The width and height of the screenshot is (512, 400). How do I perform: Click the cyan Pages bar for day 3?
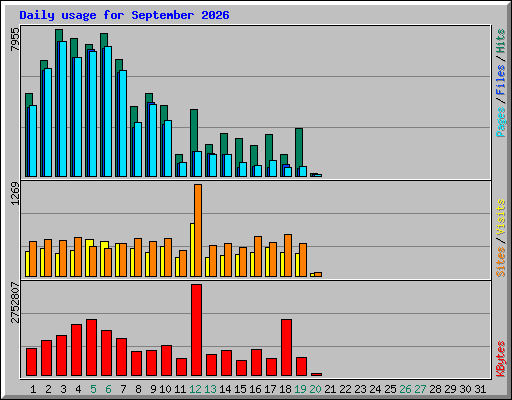(63, 109)
